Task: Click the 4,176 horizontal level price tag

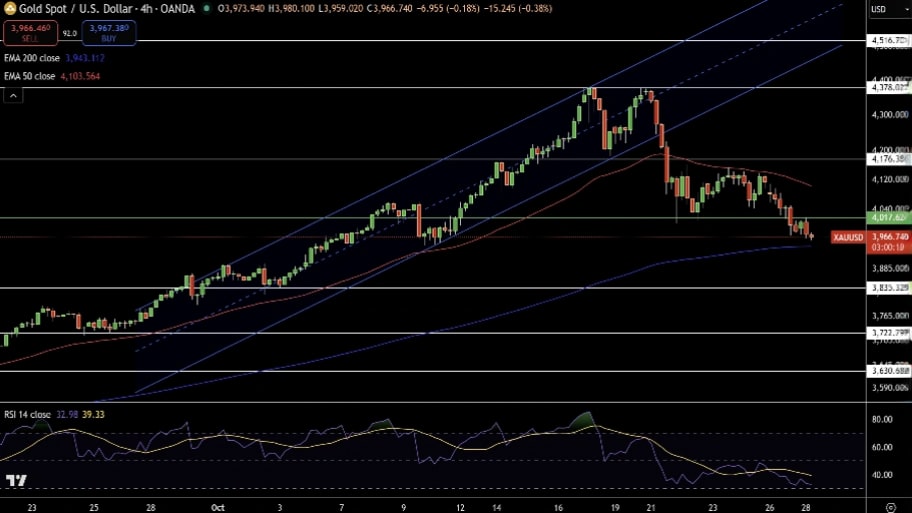Action: 889,159
